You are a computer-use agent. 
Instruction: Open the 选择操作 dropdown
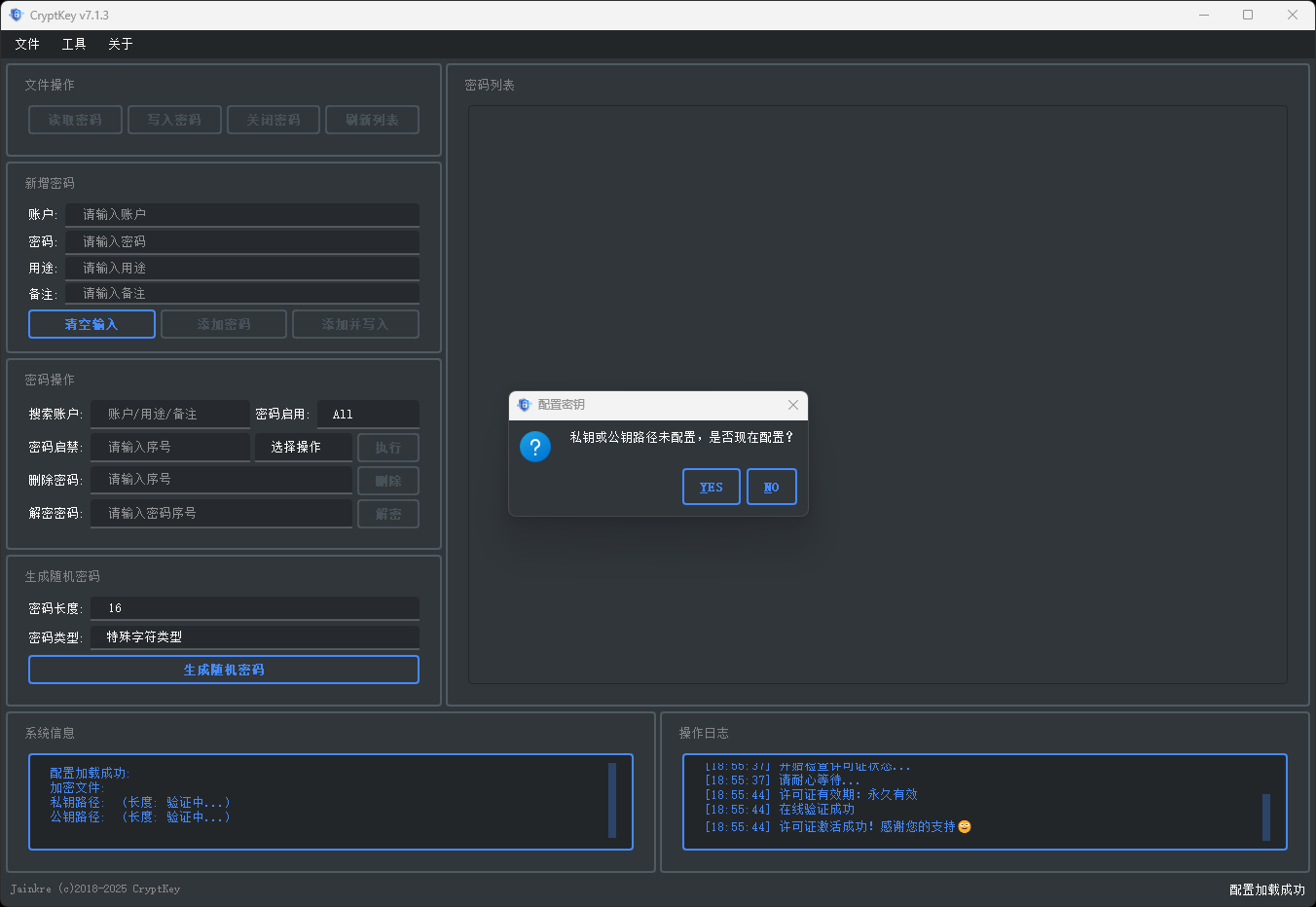pyautogui.click(x=303, y=447)
